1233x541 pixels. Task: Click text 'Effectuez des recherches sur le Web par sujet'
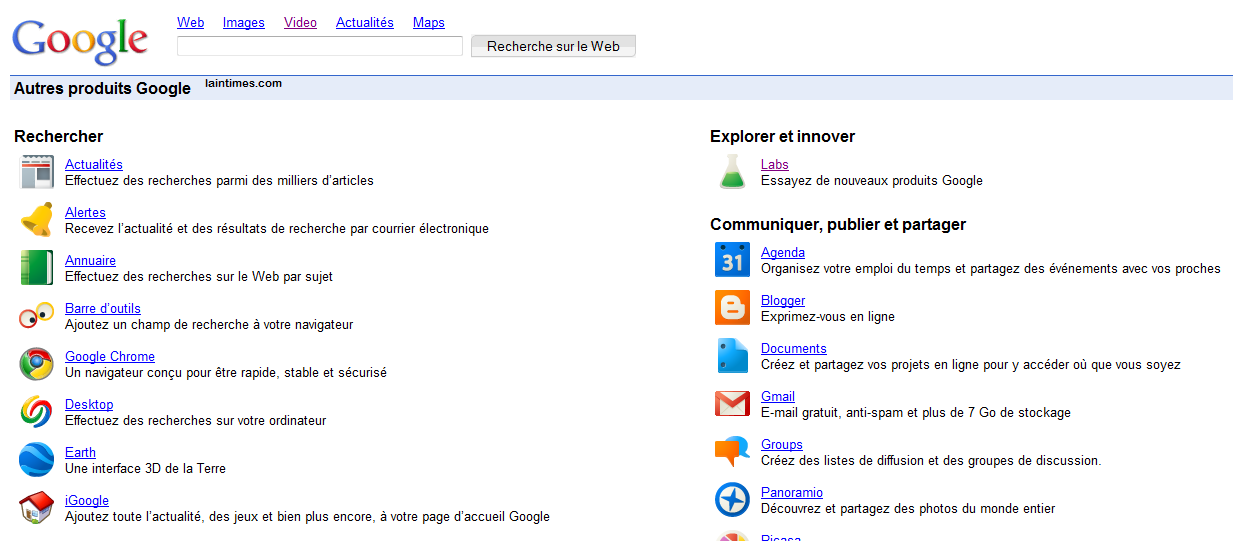[199, 276]
